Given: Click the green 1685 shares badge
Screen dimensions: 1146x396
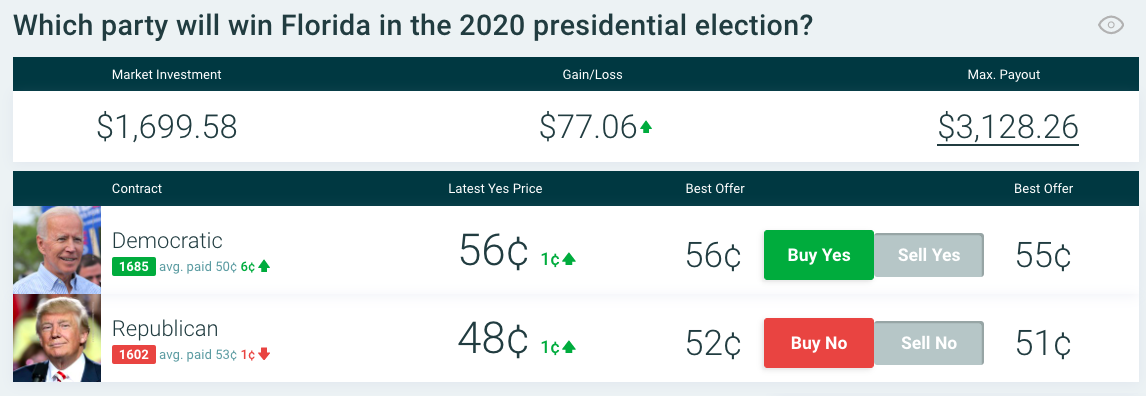Looking at the screenshot, I should click(134, 267).
